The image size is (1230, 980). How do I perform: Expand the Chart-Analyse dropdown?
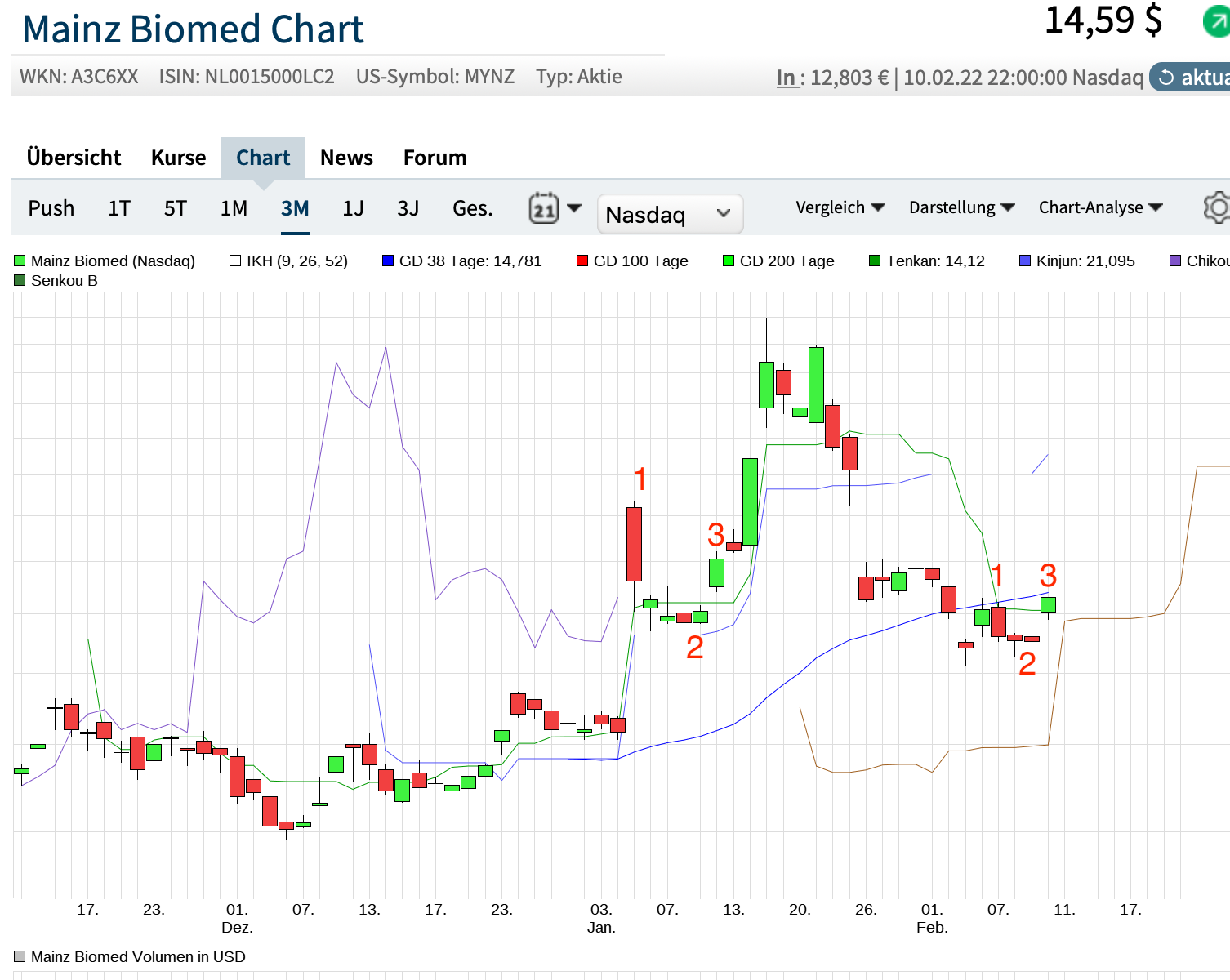(1101, 207)
